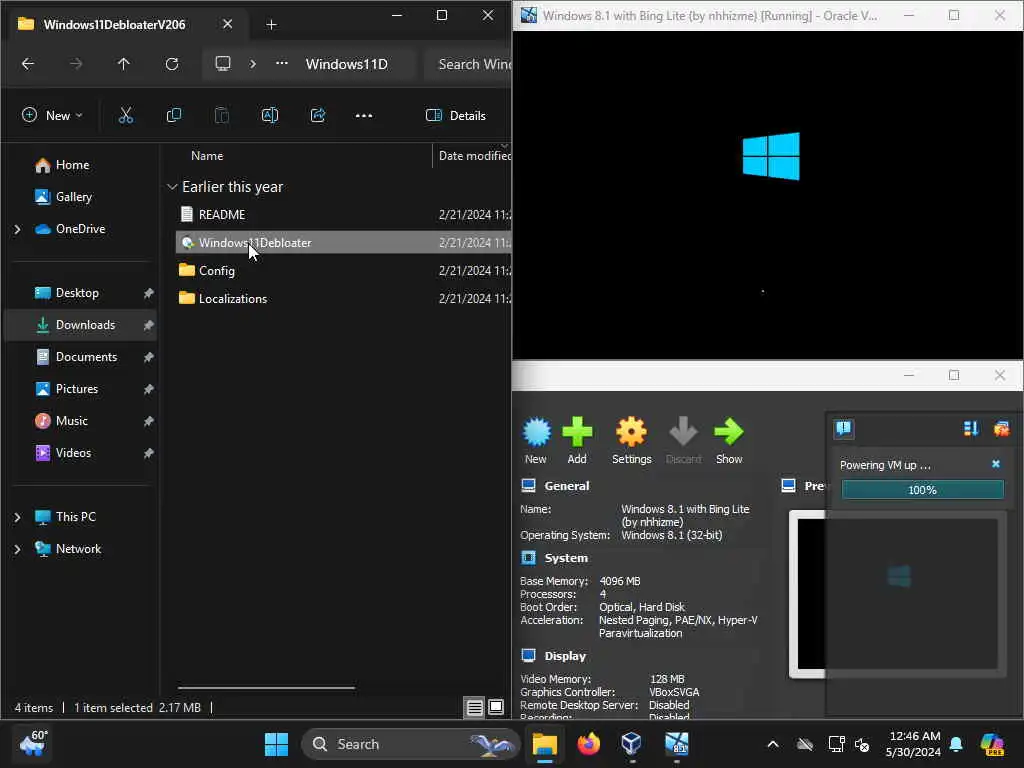Viewport: 1024px width, 768px height.
Task: Click the taskbar Search box
Action: pyautogui.click(x=411, y=744)
